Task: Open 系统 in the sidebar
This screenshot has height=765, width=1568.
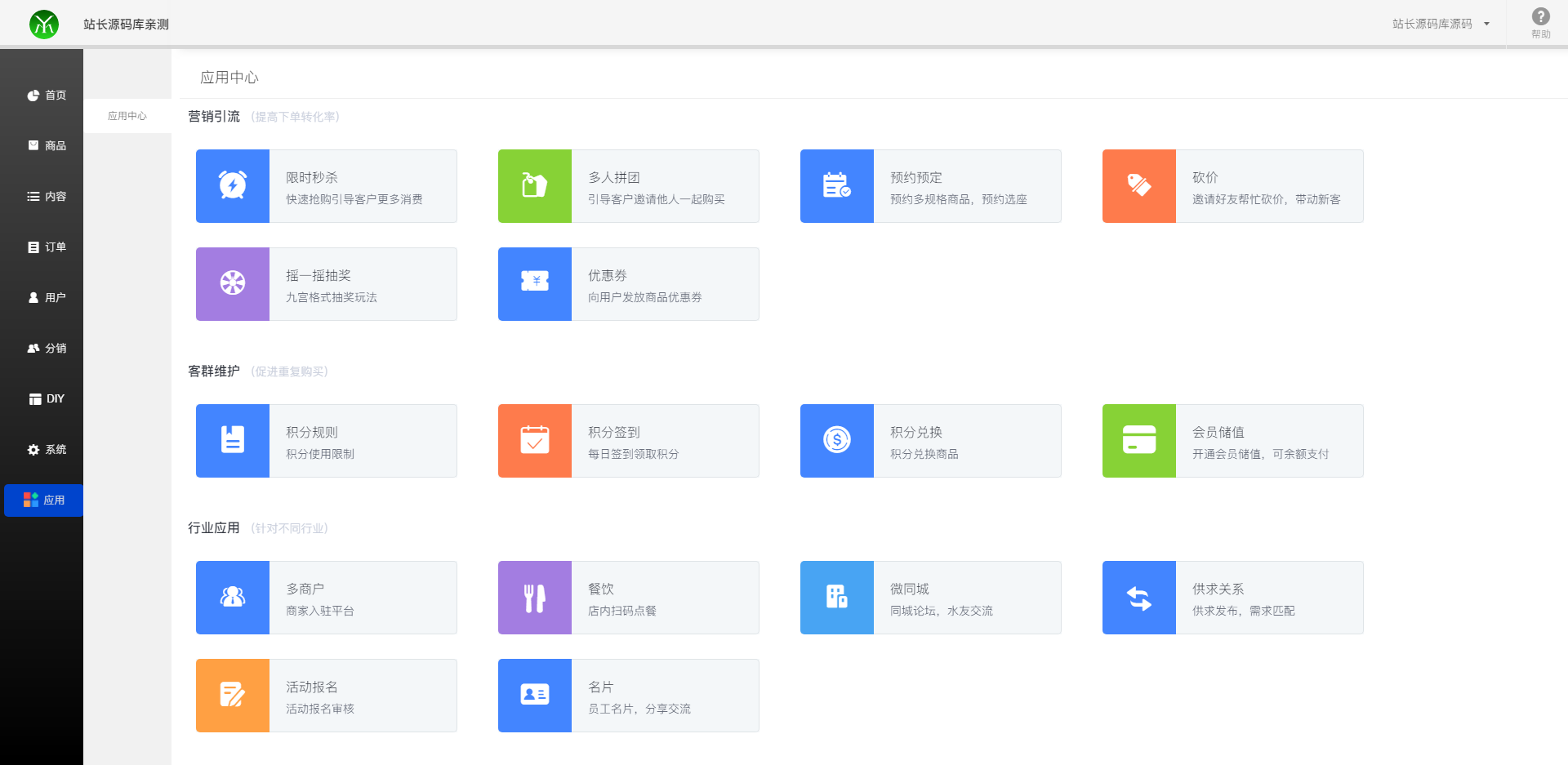Action: (x=46, y=450)
